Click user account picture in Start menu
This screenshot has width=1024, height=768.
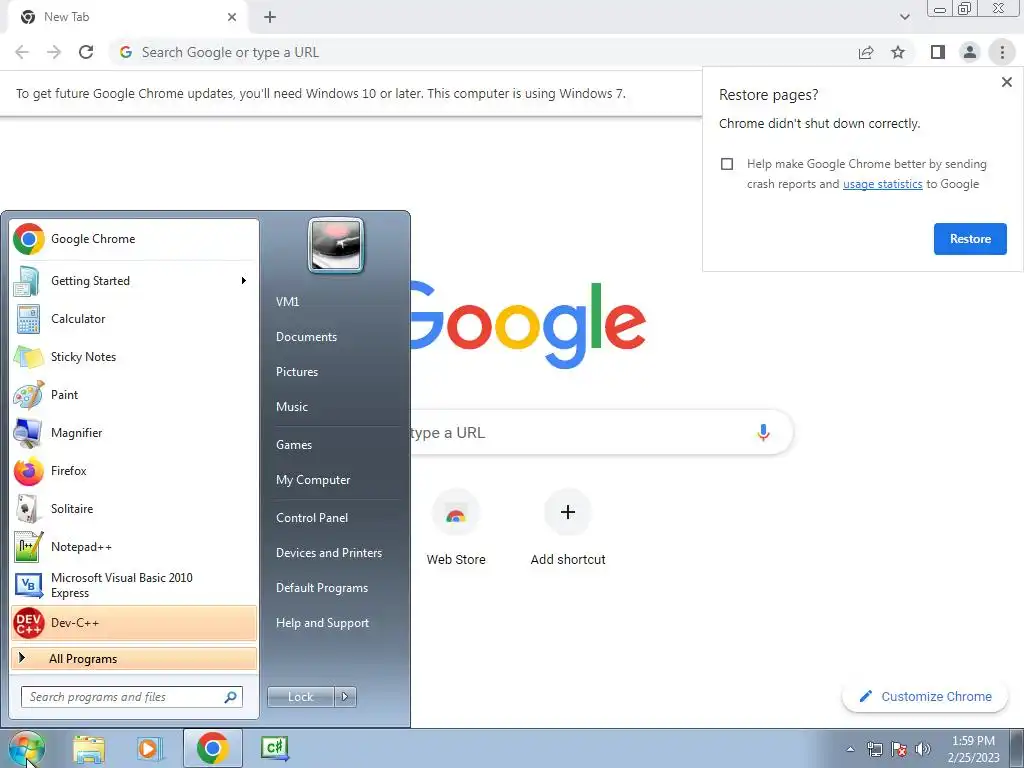click(x=336, y=245)
